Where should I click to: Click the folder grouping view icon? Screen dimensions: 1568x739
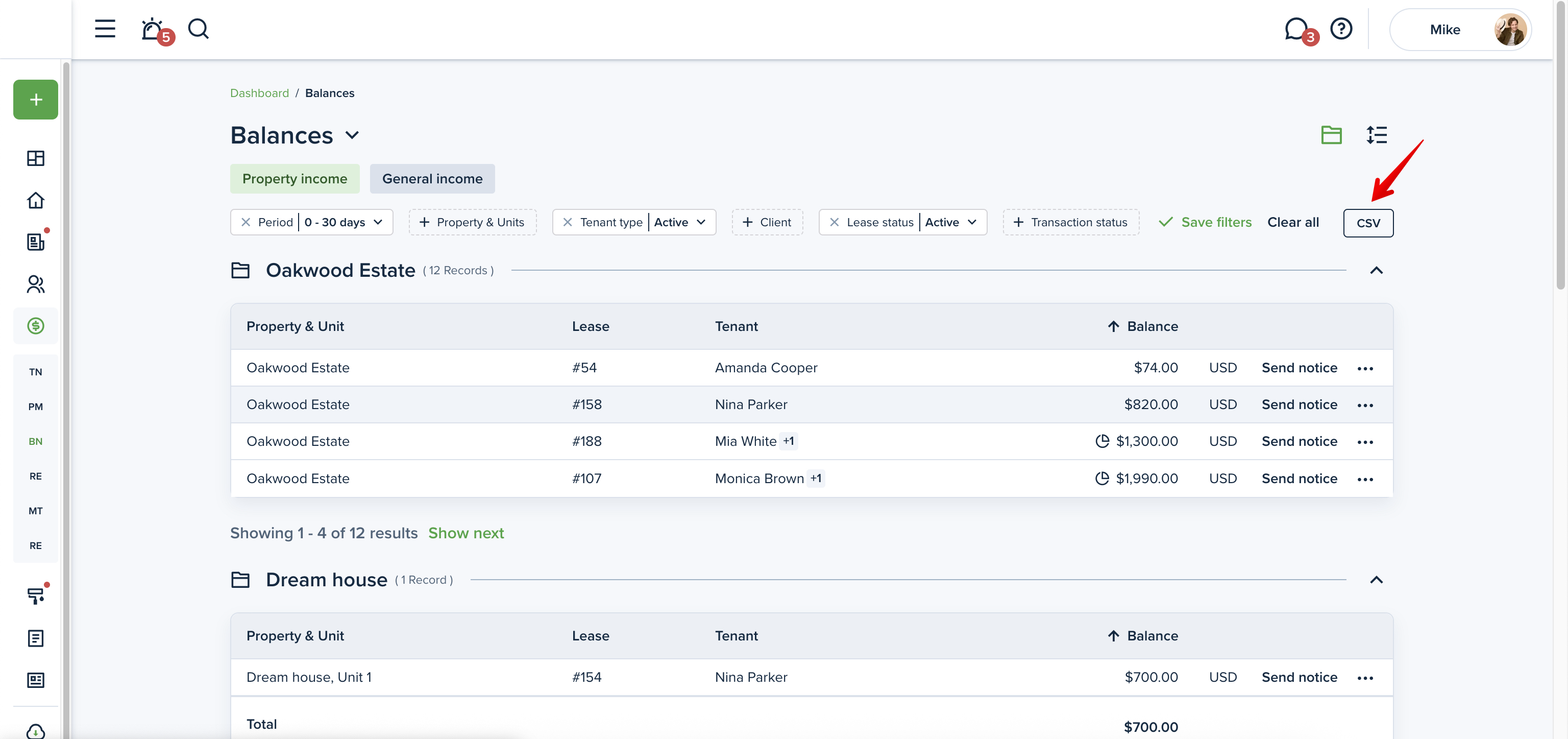coord(1331,135)
